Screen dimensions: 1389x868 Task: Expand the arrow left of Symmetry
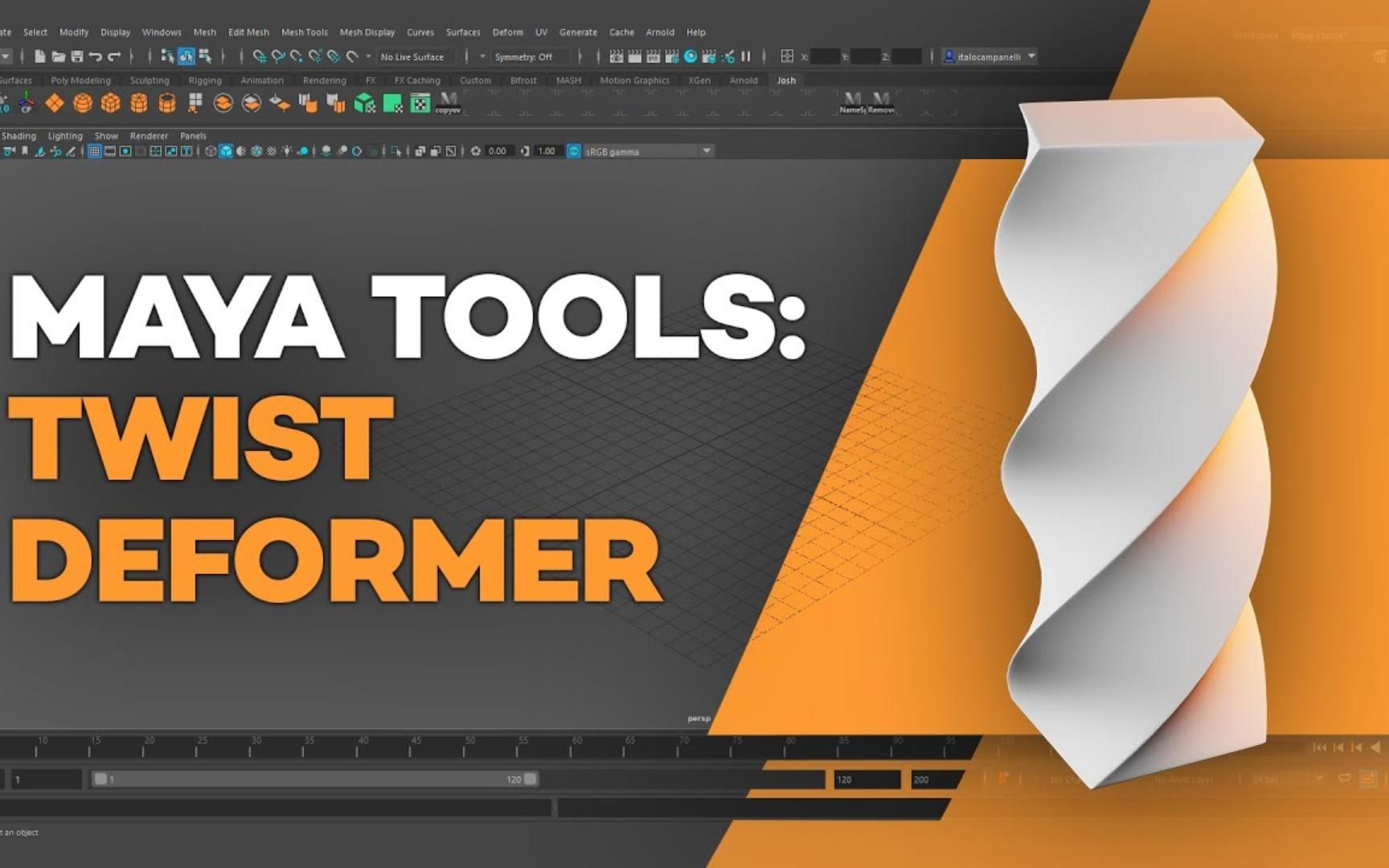(x=482, y=56)
